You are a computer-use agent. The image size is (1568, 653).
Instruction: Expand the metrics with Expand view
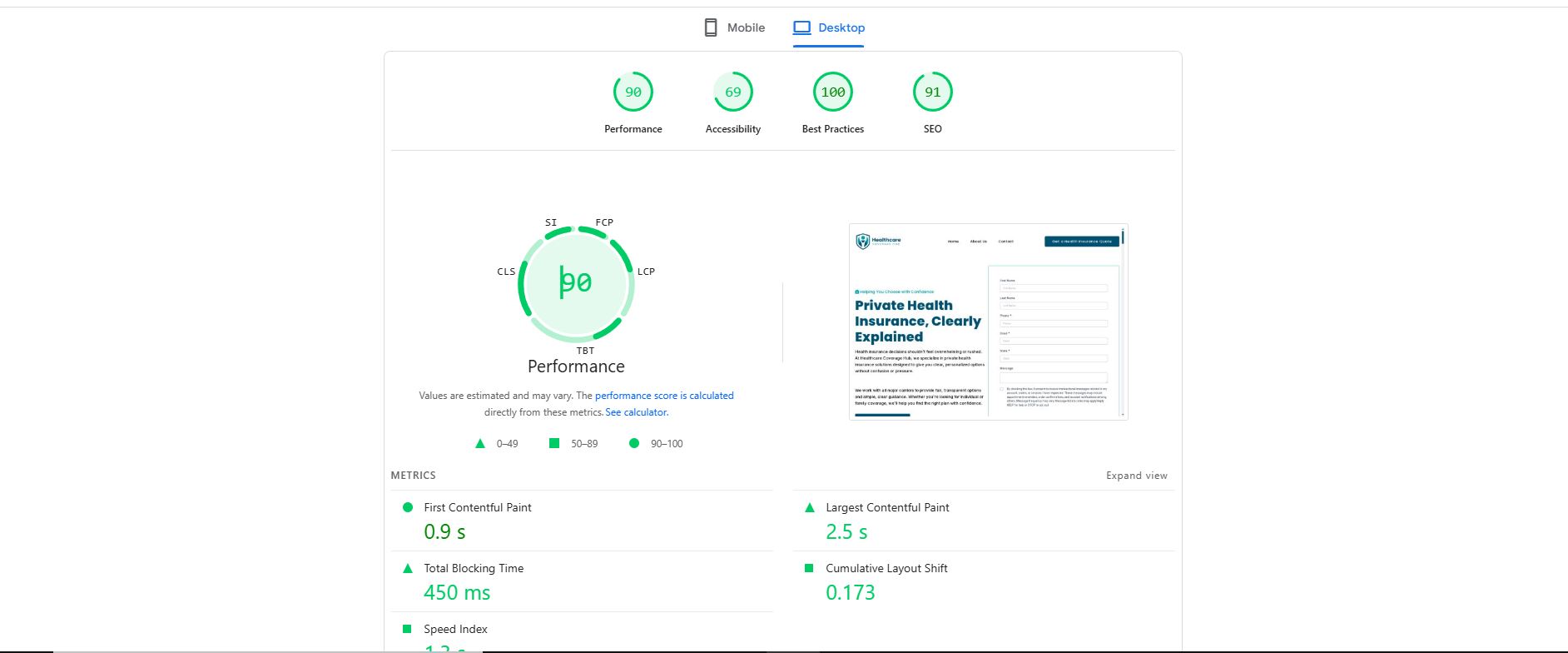point(1136,476)
